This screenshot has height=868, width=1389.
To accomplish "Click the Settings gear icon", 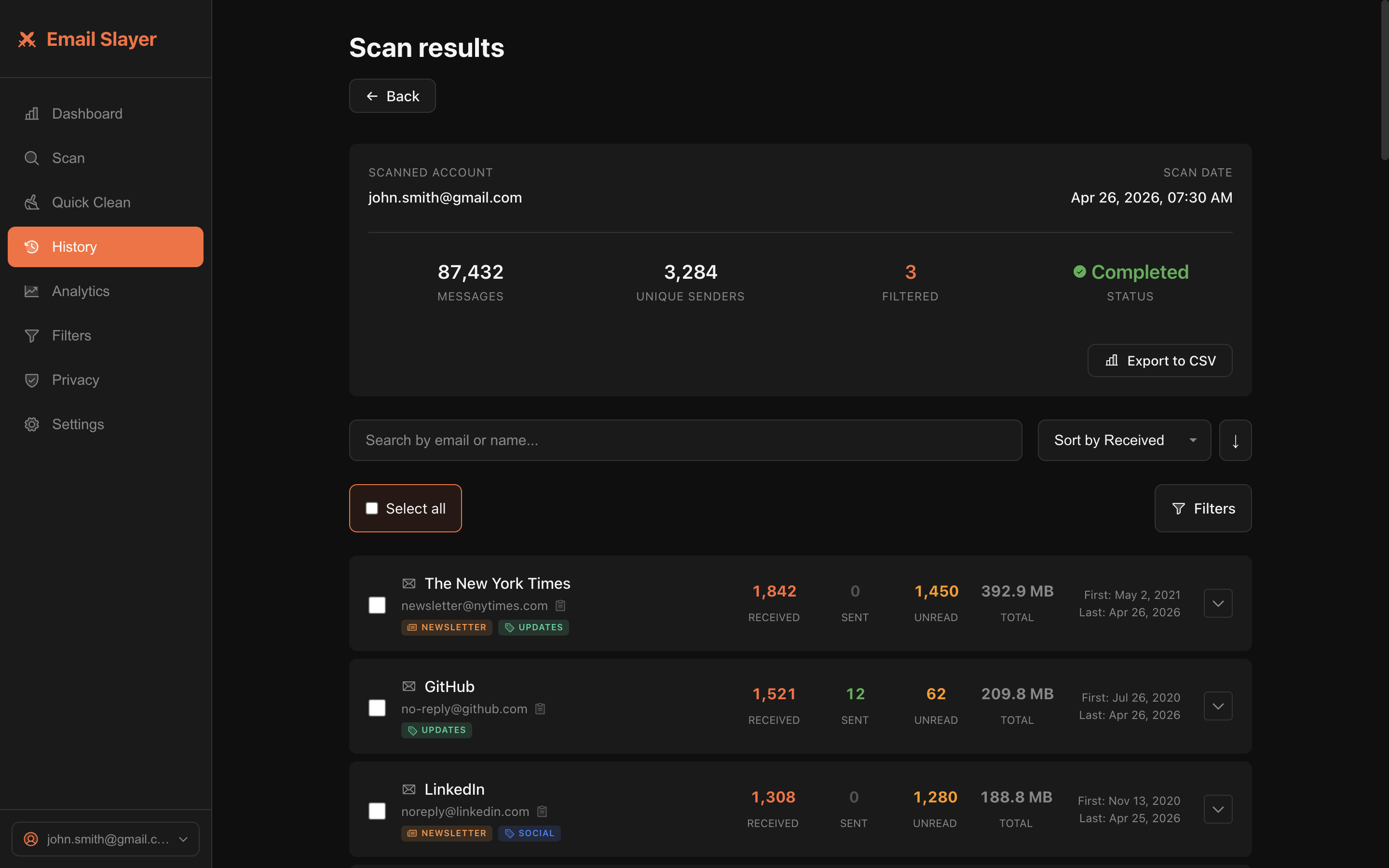I will (x=31, y=424).
